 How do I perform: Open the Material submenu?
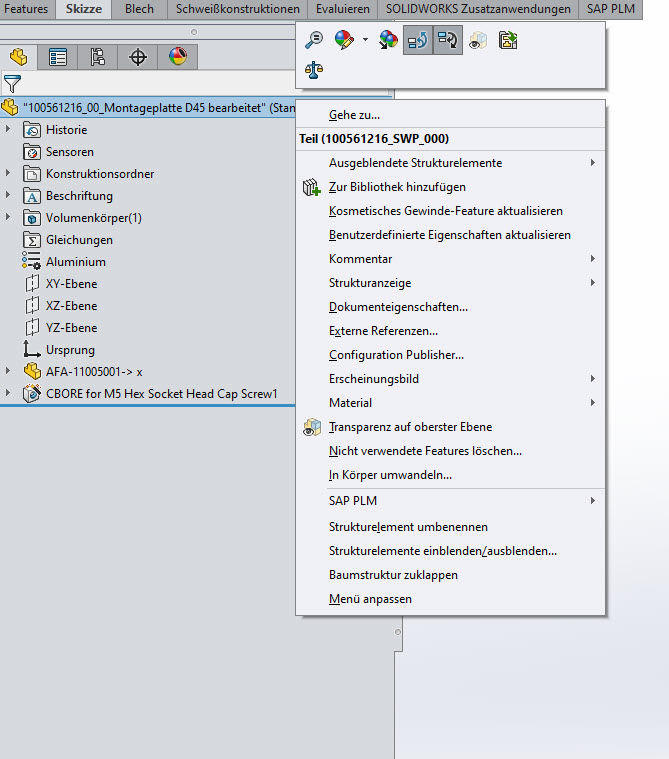450,403
